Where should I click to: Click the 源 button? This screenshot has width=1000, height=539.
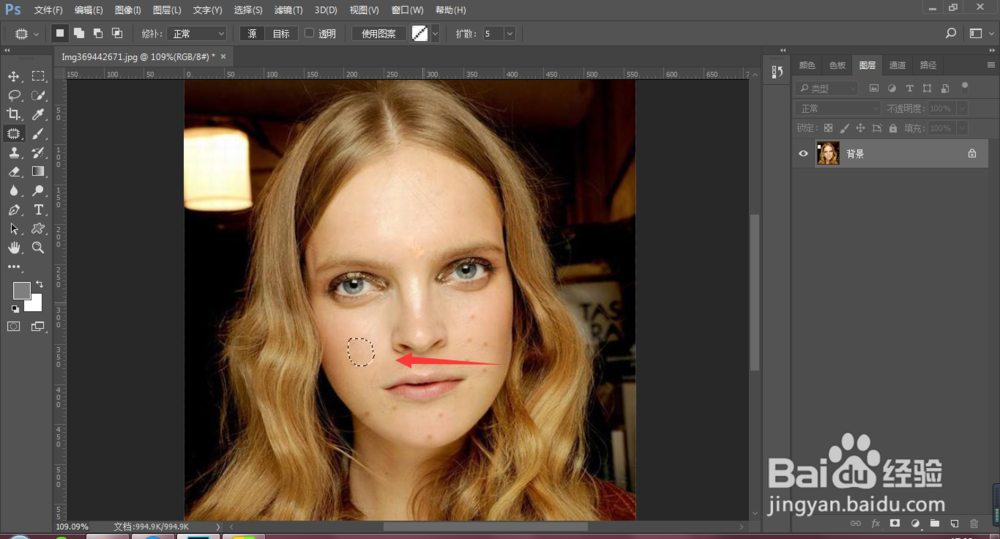(252, 33)
